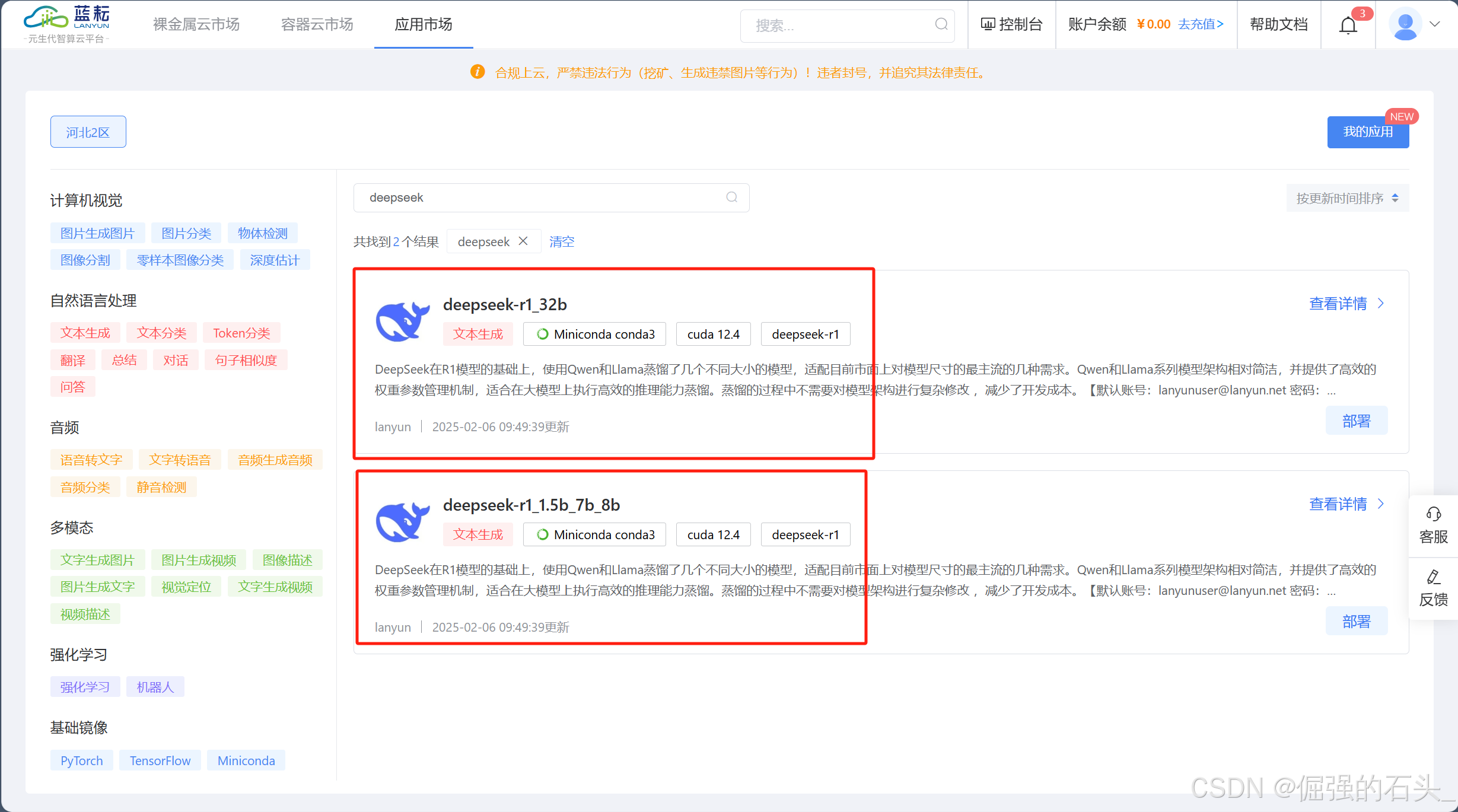Viewport: 1458px width, 812px height.
Task: Open 查看详情 for deepseek-r1_1.5b_7b_8b
Action: click(x=1338, y=504)
